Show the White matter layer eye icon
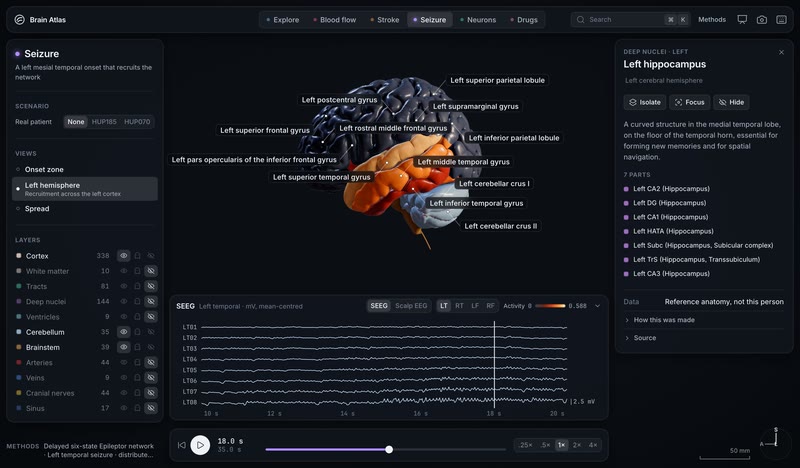The width and height of the screenshot is (800, 468). tap(123, 271)
